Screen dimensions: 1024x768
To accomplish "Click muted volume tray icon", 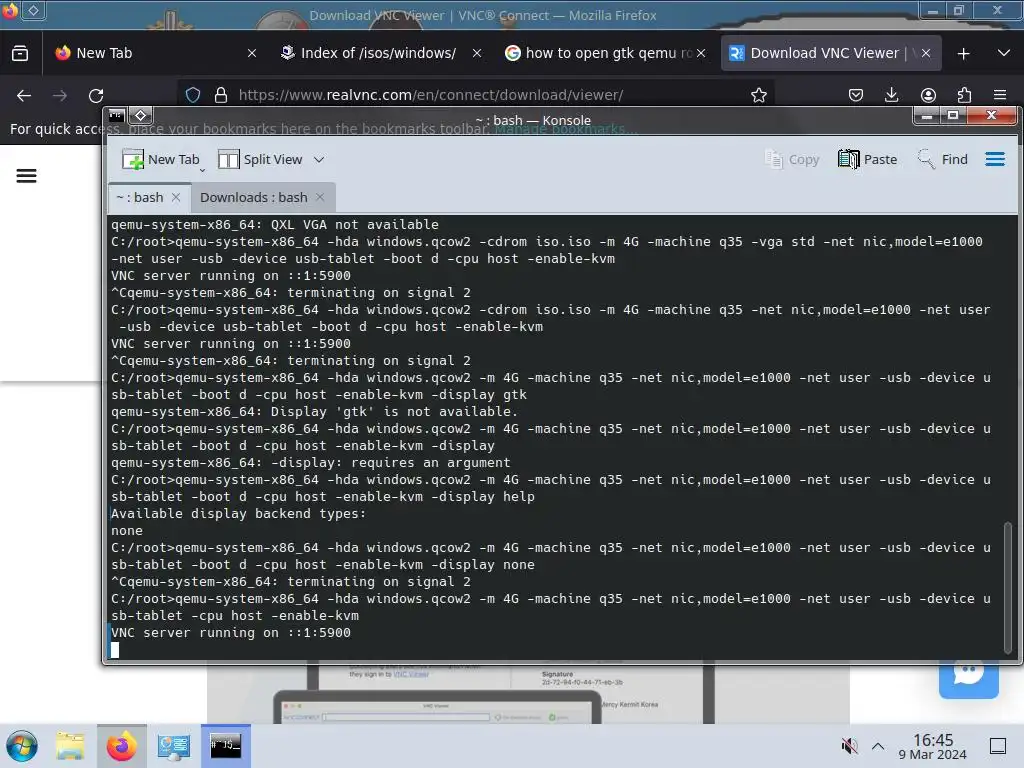I will pos(849,746).
